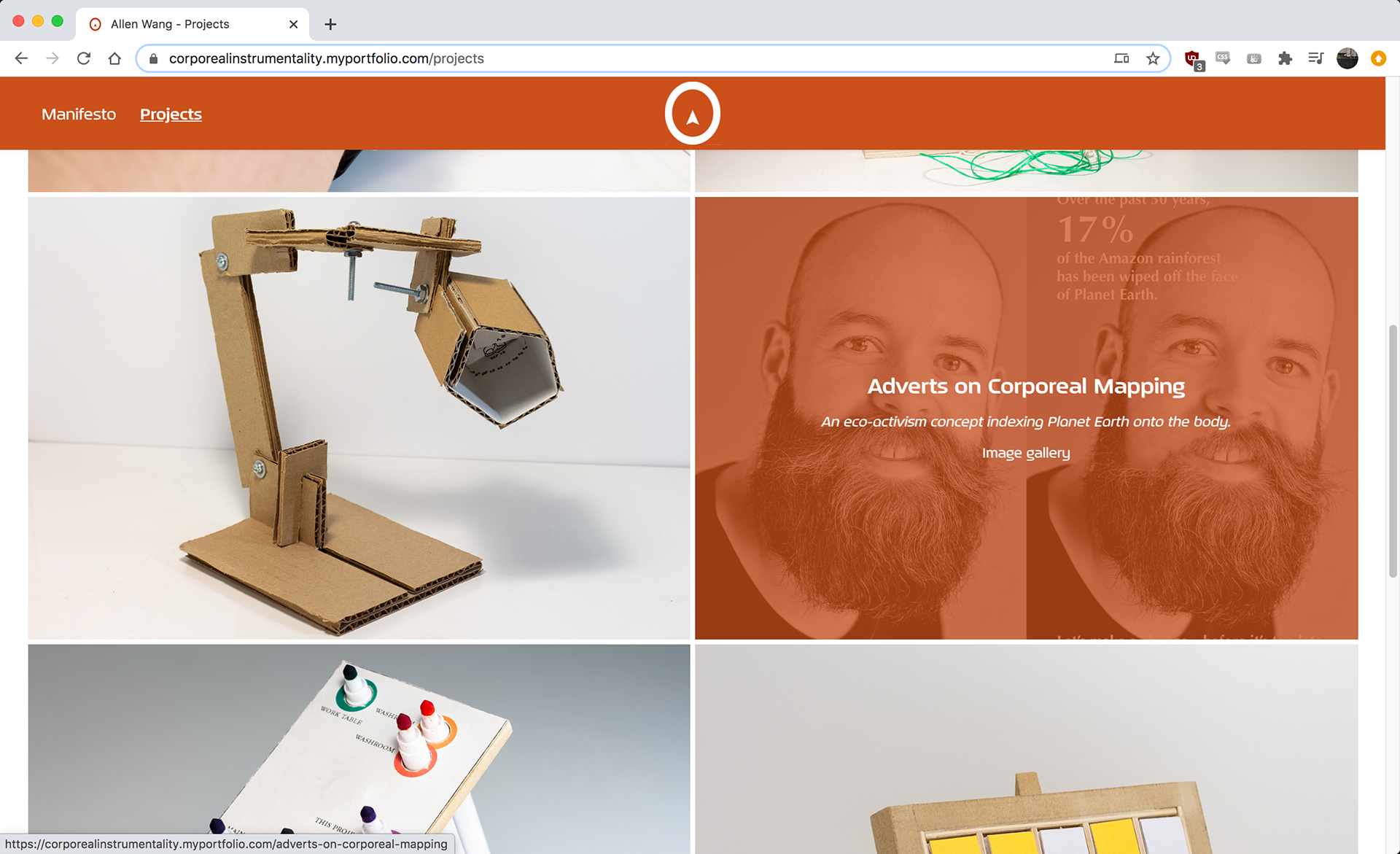Viewport: 1400px width, 854px height.
Task: Click the page vertical scrollbar
Action: [x=1393, y=451]
